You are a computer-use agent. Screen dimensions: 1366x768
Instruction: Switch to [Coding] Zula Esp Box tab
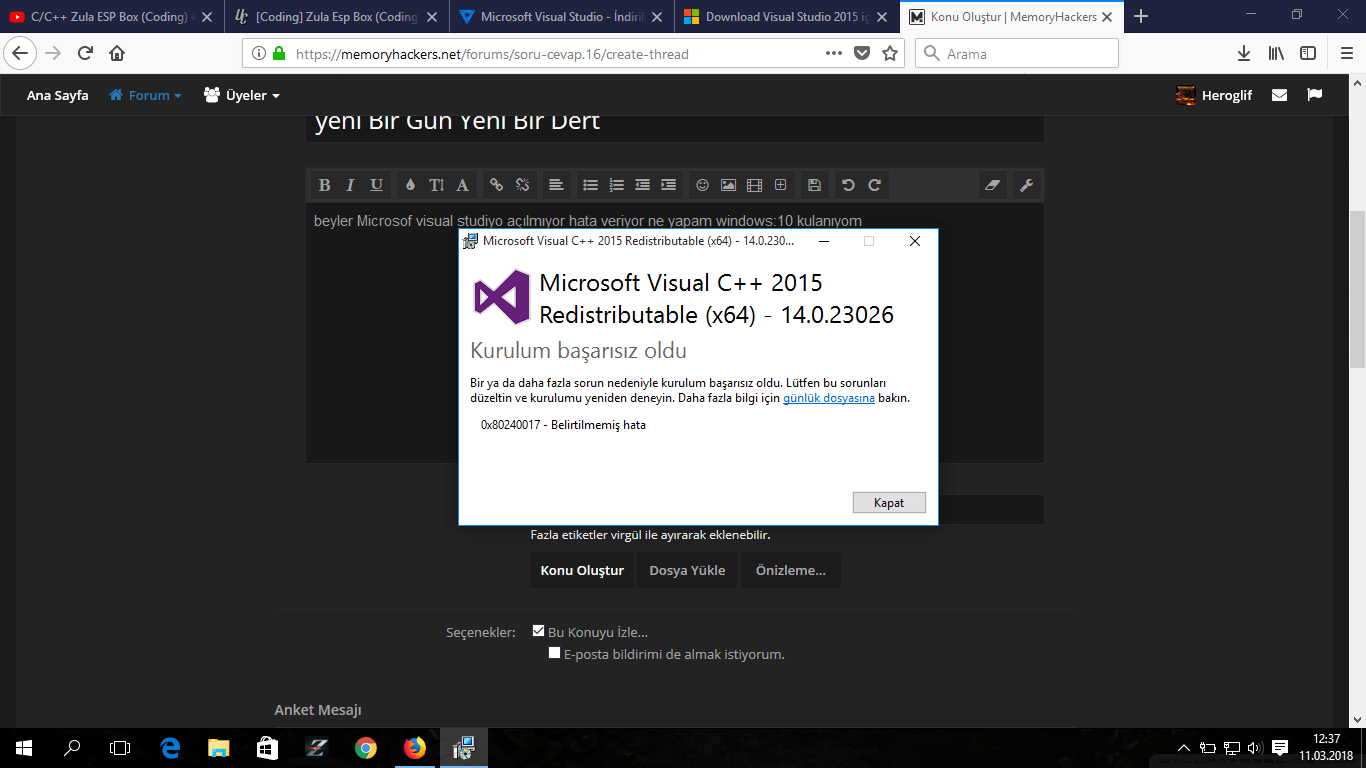[x=336, y=17]
